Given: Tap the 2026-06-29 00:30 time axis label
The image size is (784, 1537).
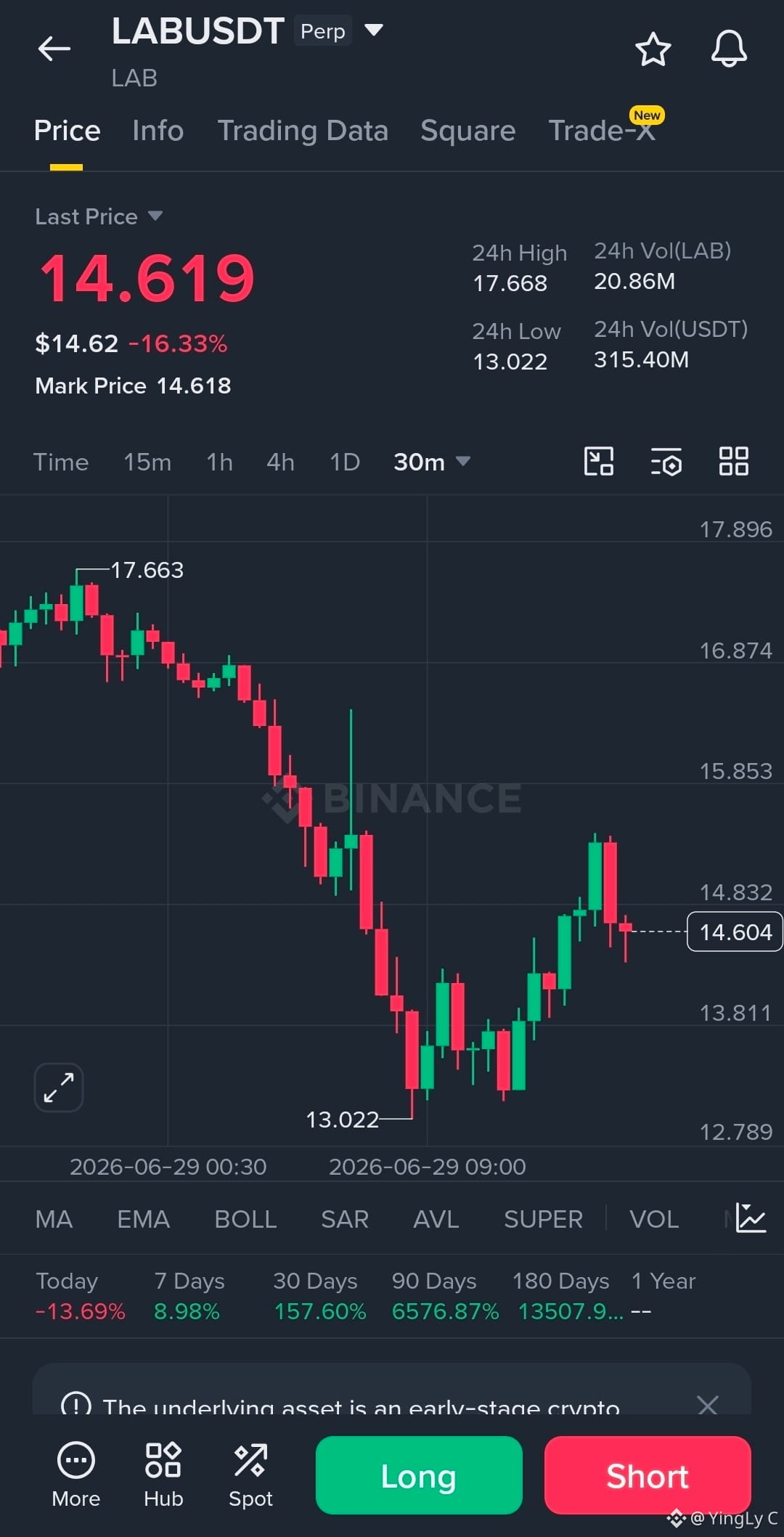Looking at the screenshot, I should pos(168,1167).
